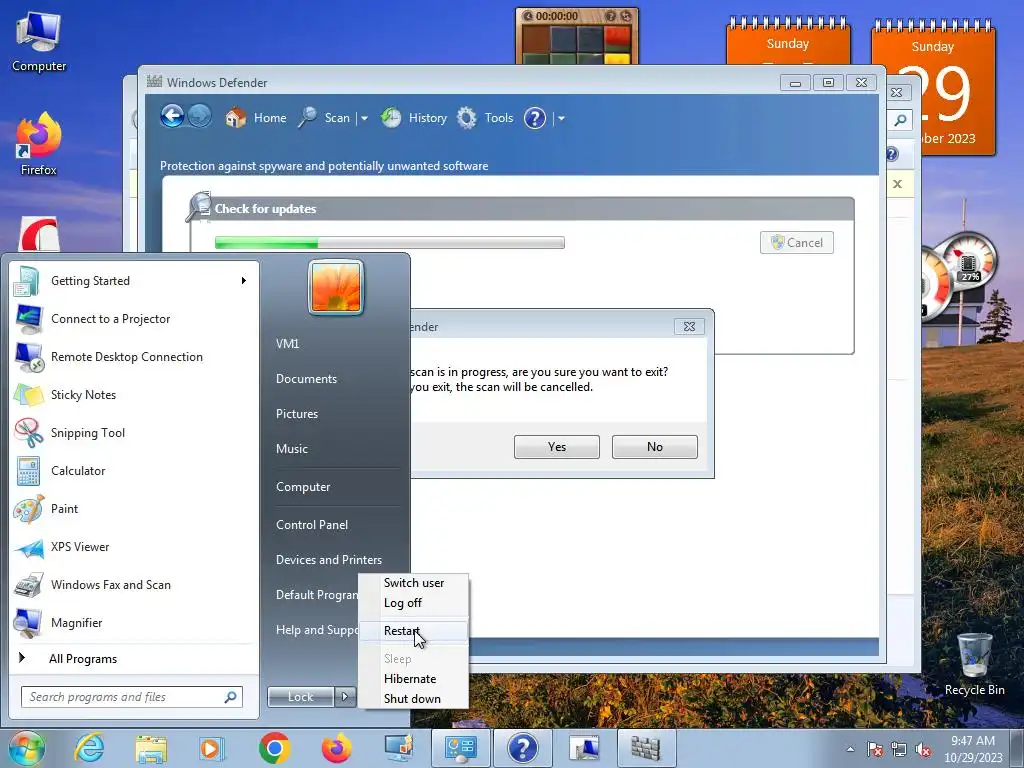Image resolution: width=1024 pixels, height=768 pixels.
Task: Launch Firefox from taskbar
Action: pyautogui.click(x=336, y=748)
